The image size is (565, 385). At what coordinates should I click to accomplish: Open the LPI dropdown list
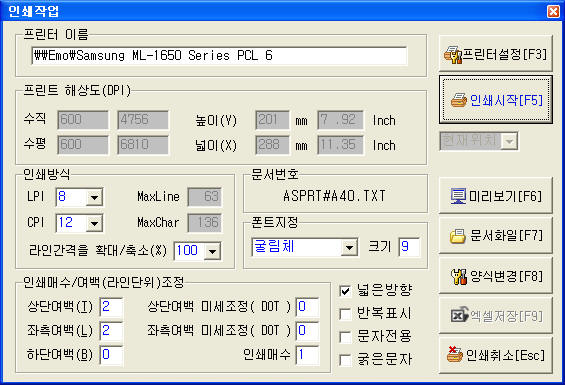pos(94,197)
